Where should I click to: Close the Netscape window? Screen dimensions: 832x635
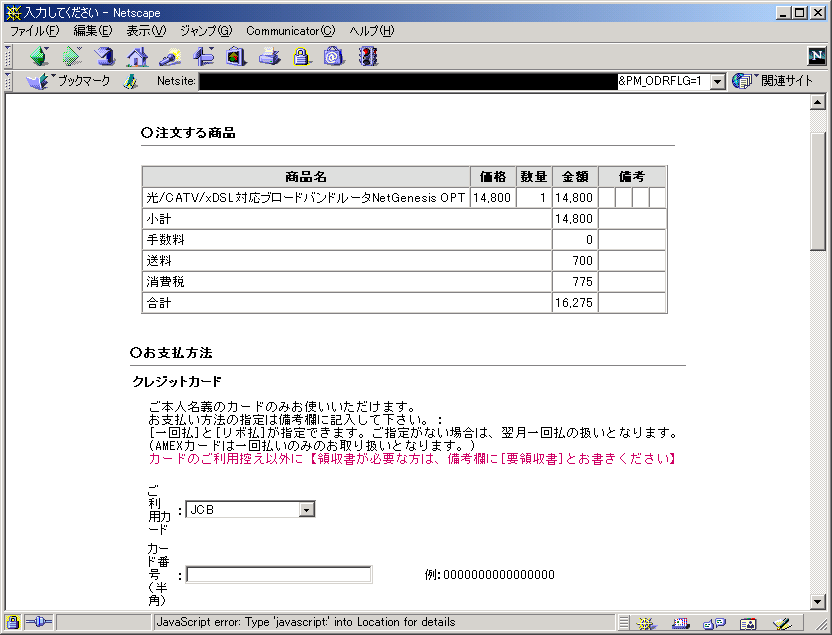pos(818,12)
